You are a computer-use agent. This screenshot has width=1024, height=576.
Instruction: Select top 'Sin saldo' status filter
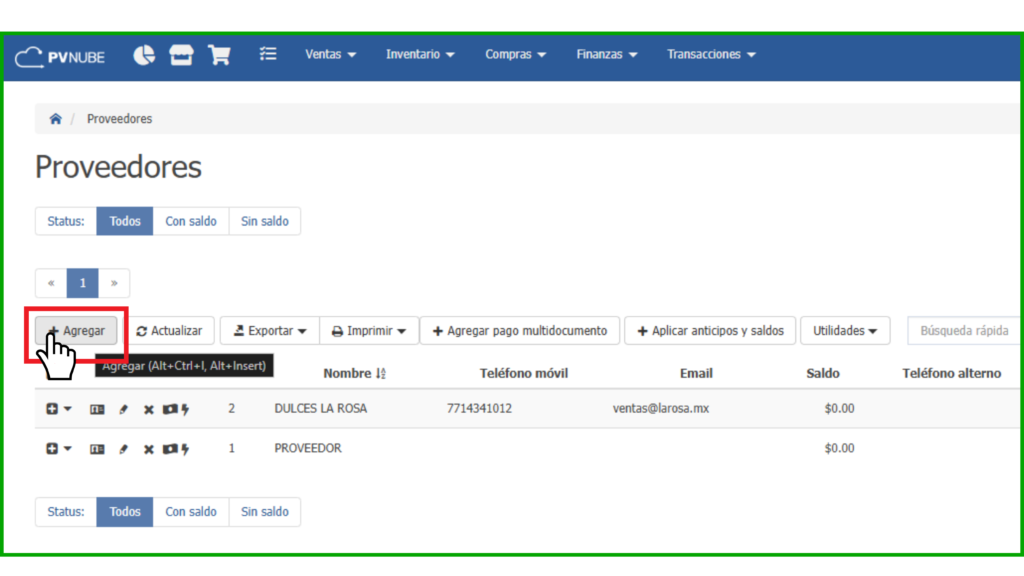click(264, 221)
